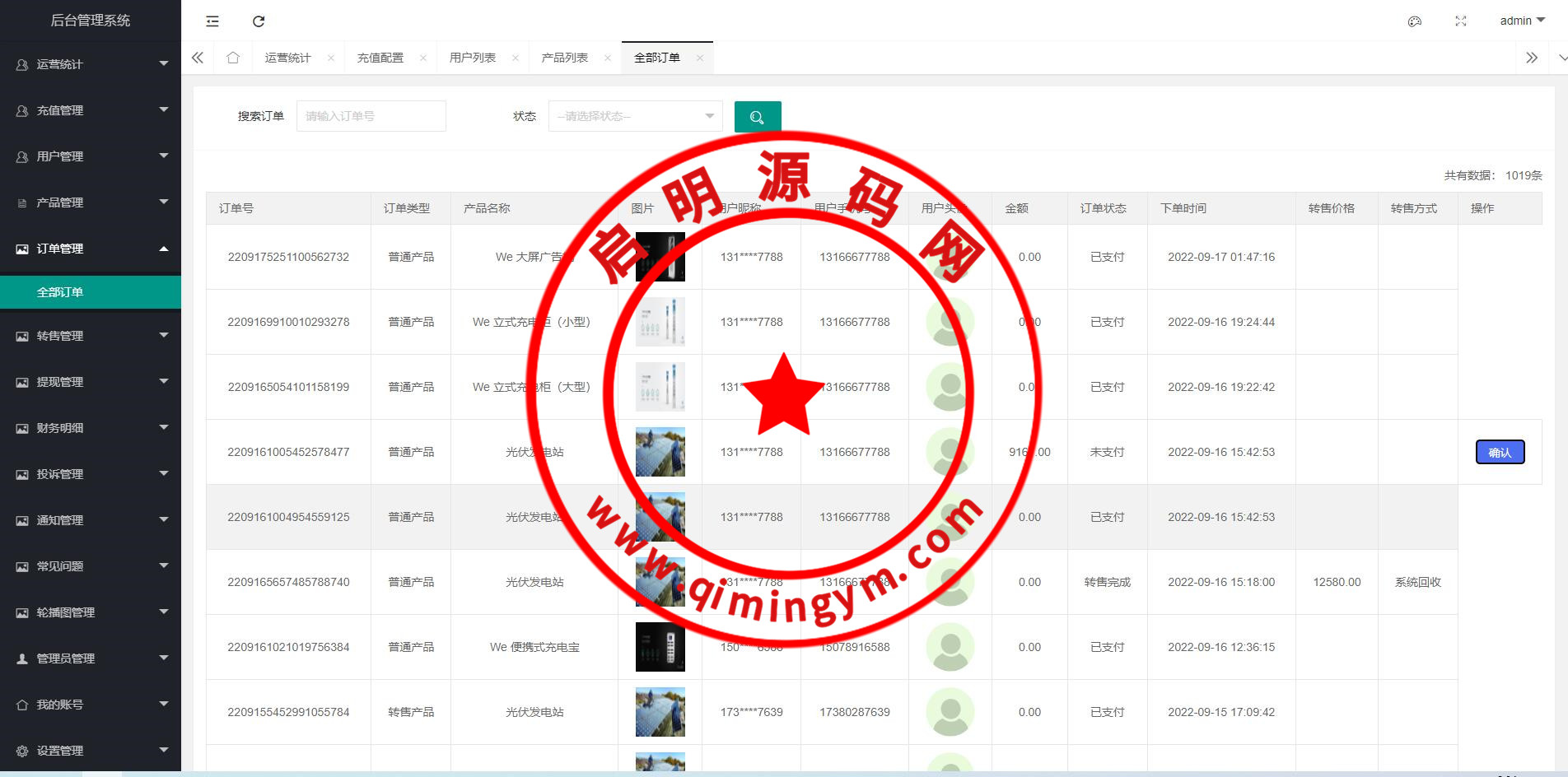Viewport: 1568px width, 777px height.
Task: Go to home tab icon
Action: click(x=233, y=58)
